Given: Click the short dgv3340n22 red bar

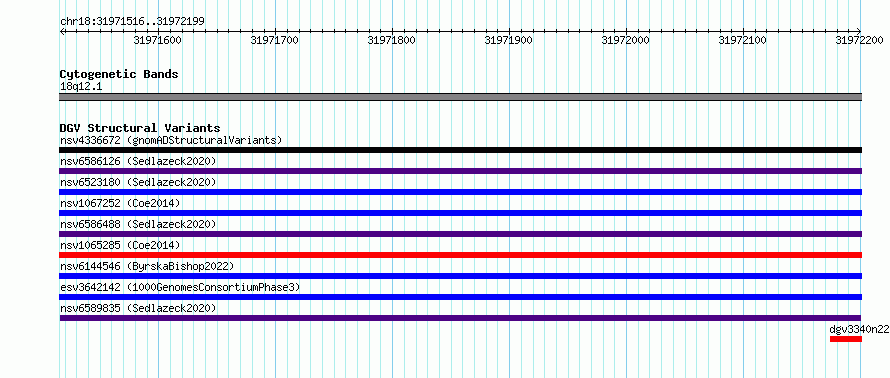Looking at the screenshot, I should click(846, 339).
